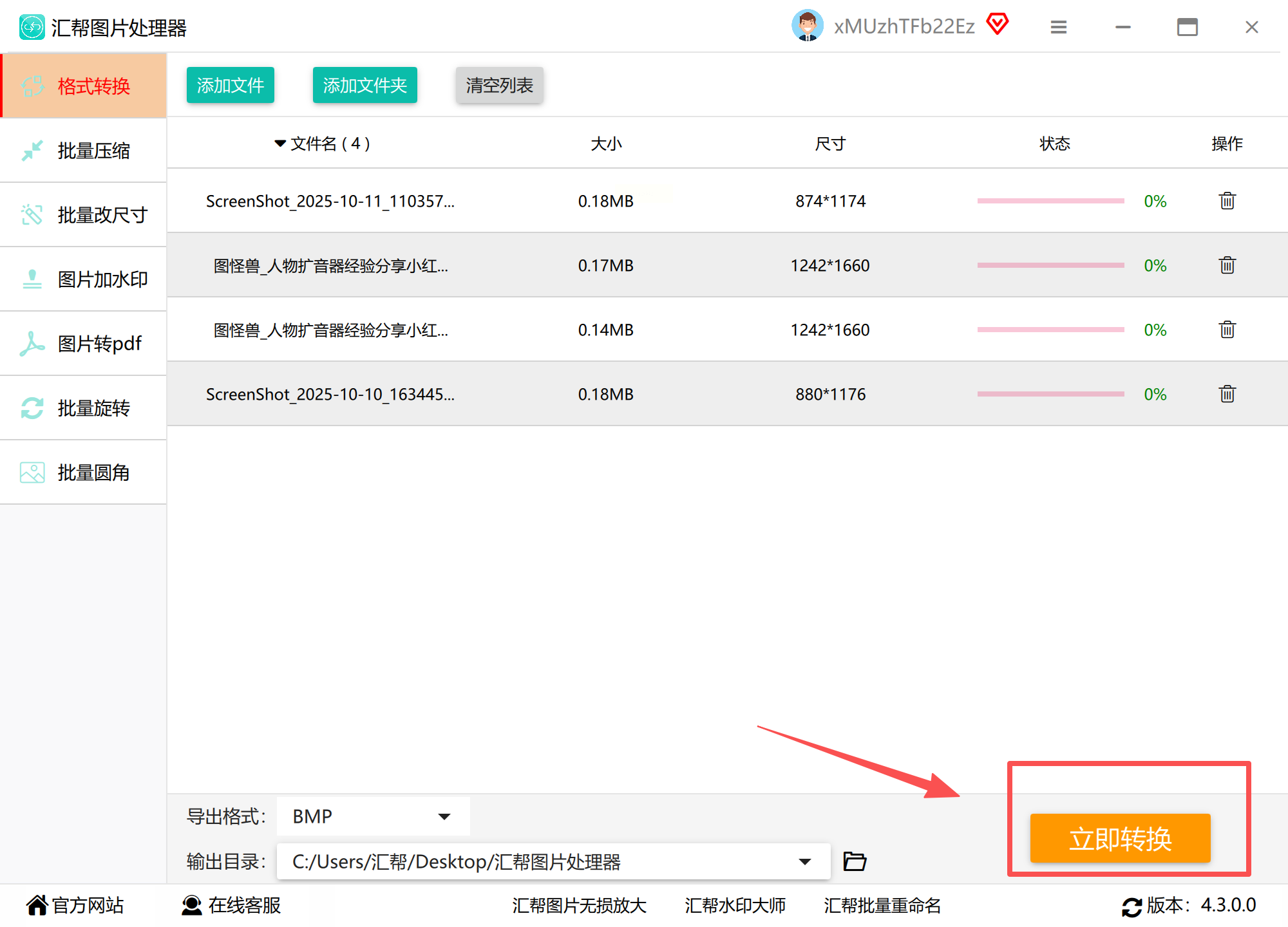The image size is (1288, 927).
Task: Click the progress bar of the first file
Action: [1050, 201]
